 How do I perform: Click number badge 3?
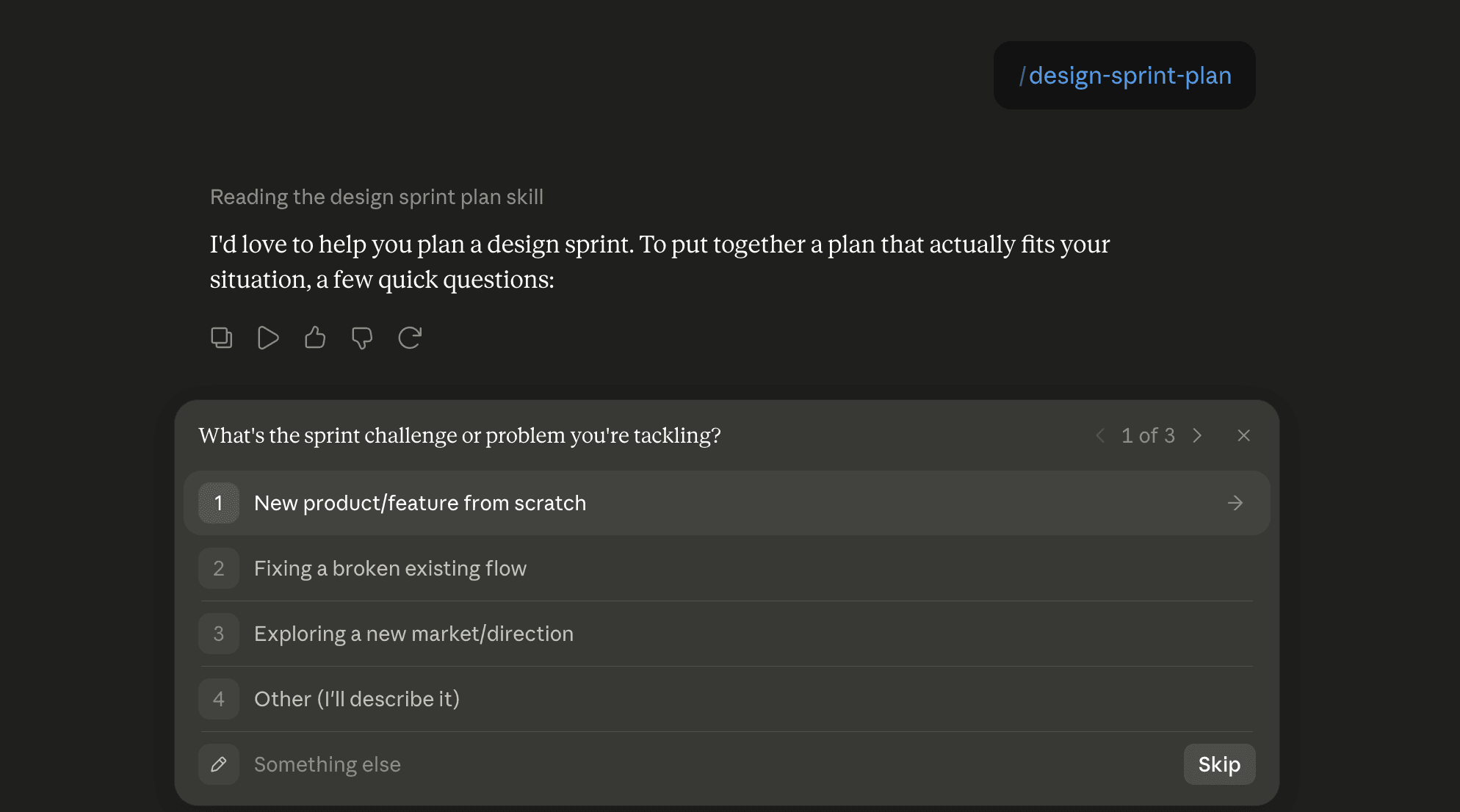point(219,634)
